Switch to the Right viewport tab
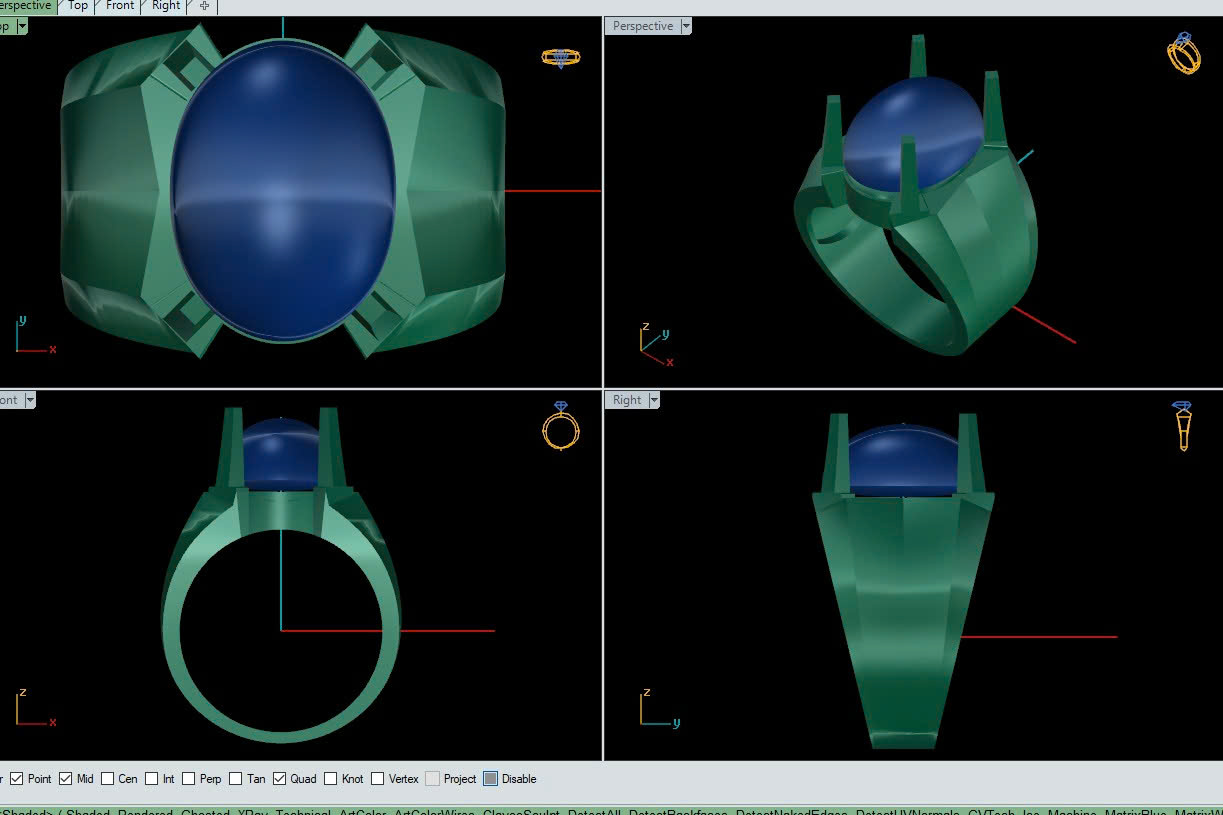1223x815 pixels. (x=166, y=6)
